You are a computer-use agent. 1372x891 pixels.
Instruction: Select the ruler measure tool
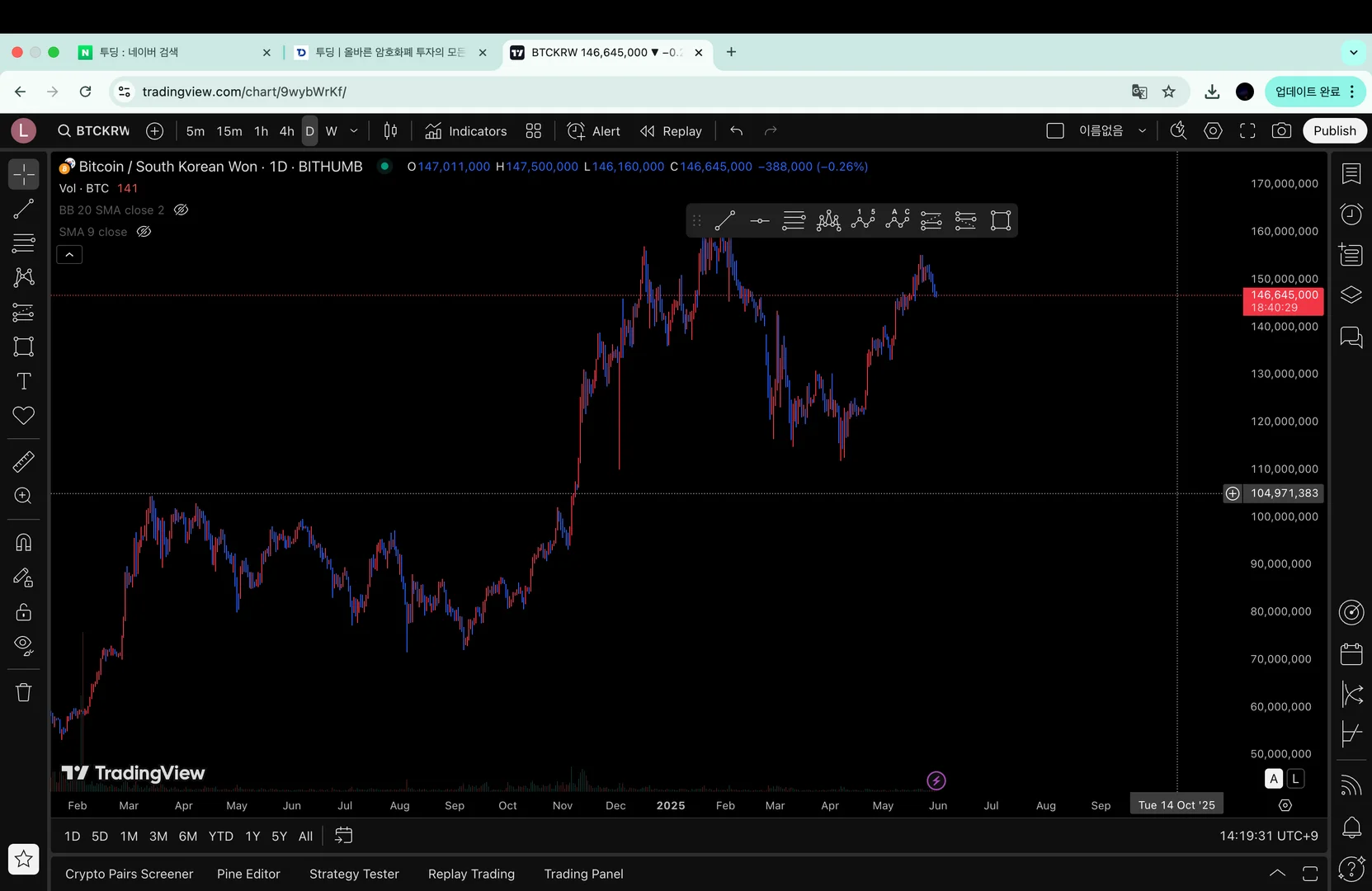click(x=24, y=461)
